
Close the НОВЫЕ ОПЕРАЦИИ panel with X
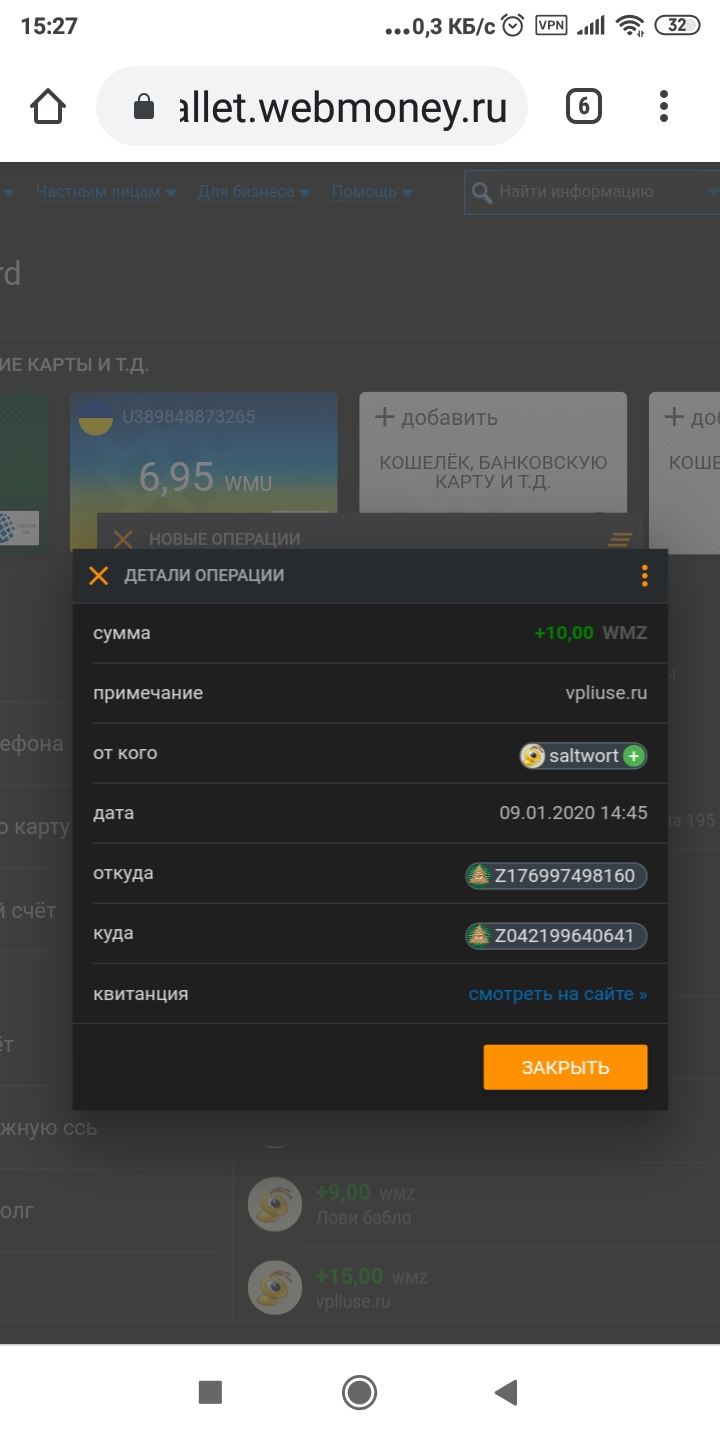123,539
